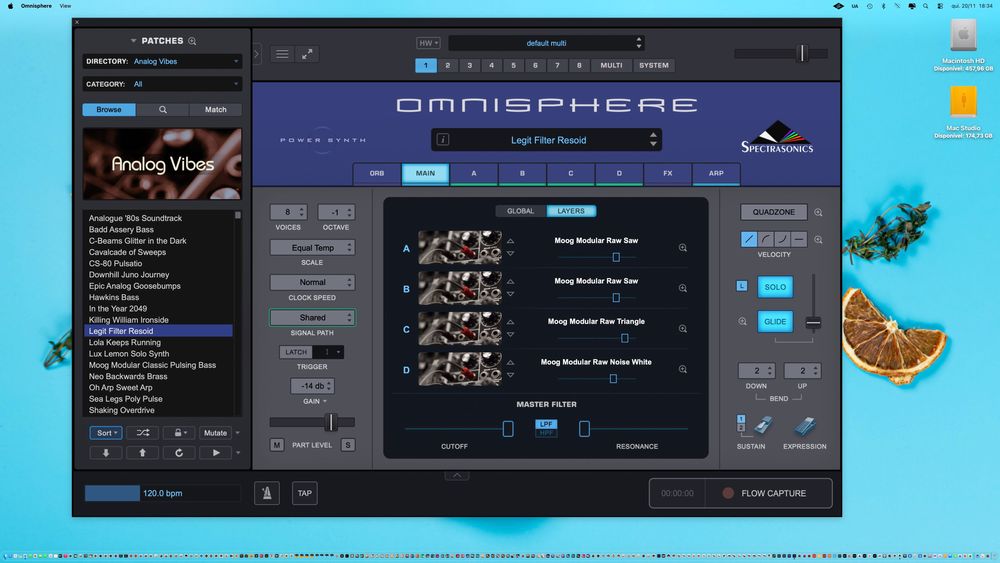Select part 2 button
The height and width of the screenshot is (563, 1000).
(448, 65)
